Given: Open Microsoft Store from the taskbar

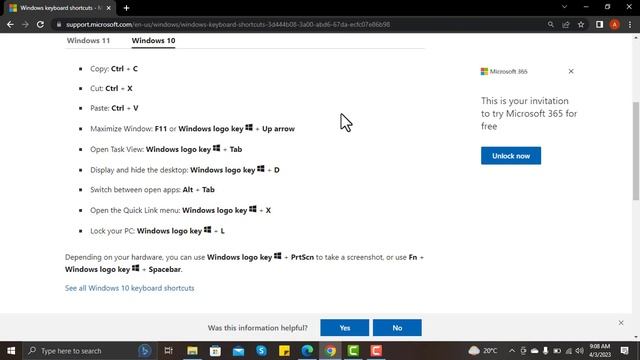Looking at the screenshot, I should [x=215, y=351].
